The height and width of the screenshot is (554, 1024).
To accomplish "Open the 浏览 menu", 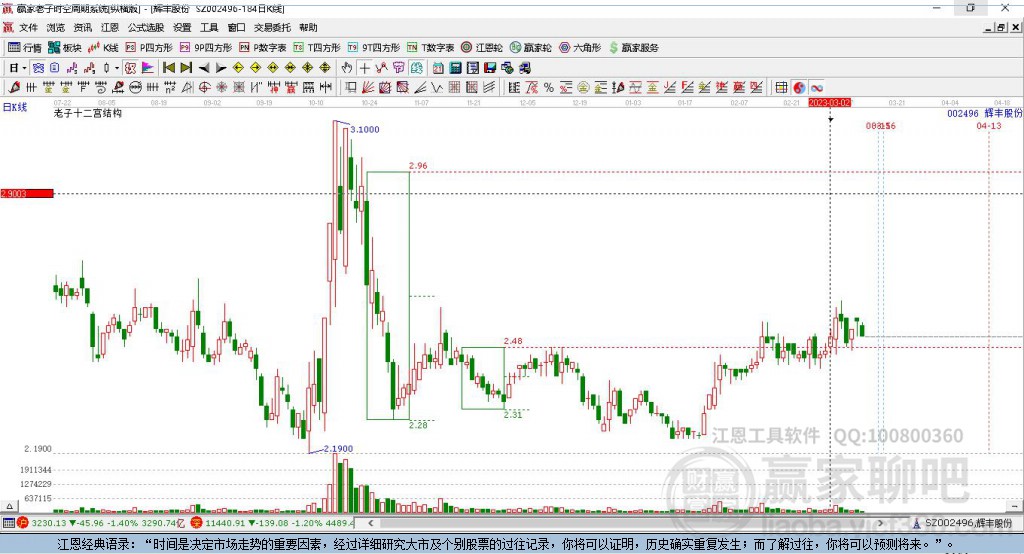I will 56,27.
